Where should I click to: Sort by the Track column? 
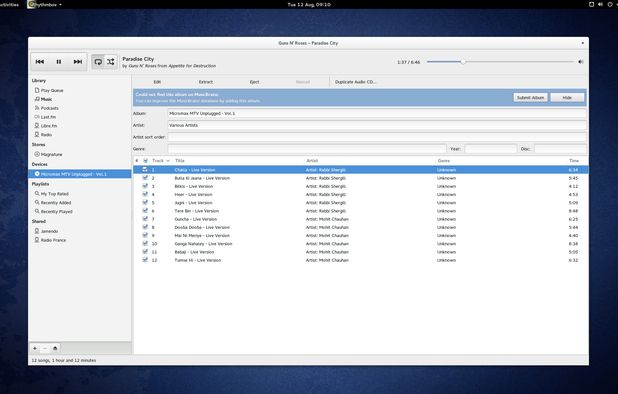[x=161, y=161]
